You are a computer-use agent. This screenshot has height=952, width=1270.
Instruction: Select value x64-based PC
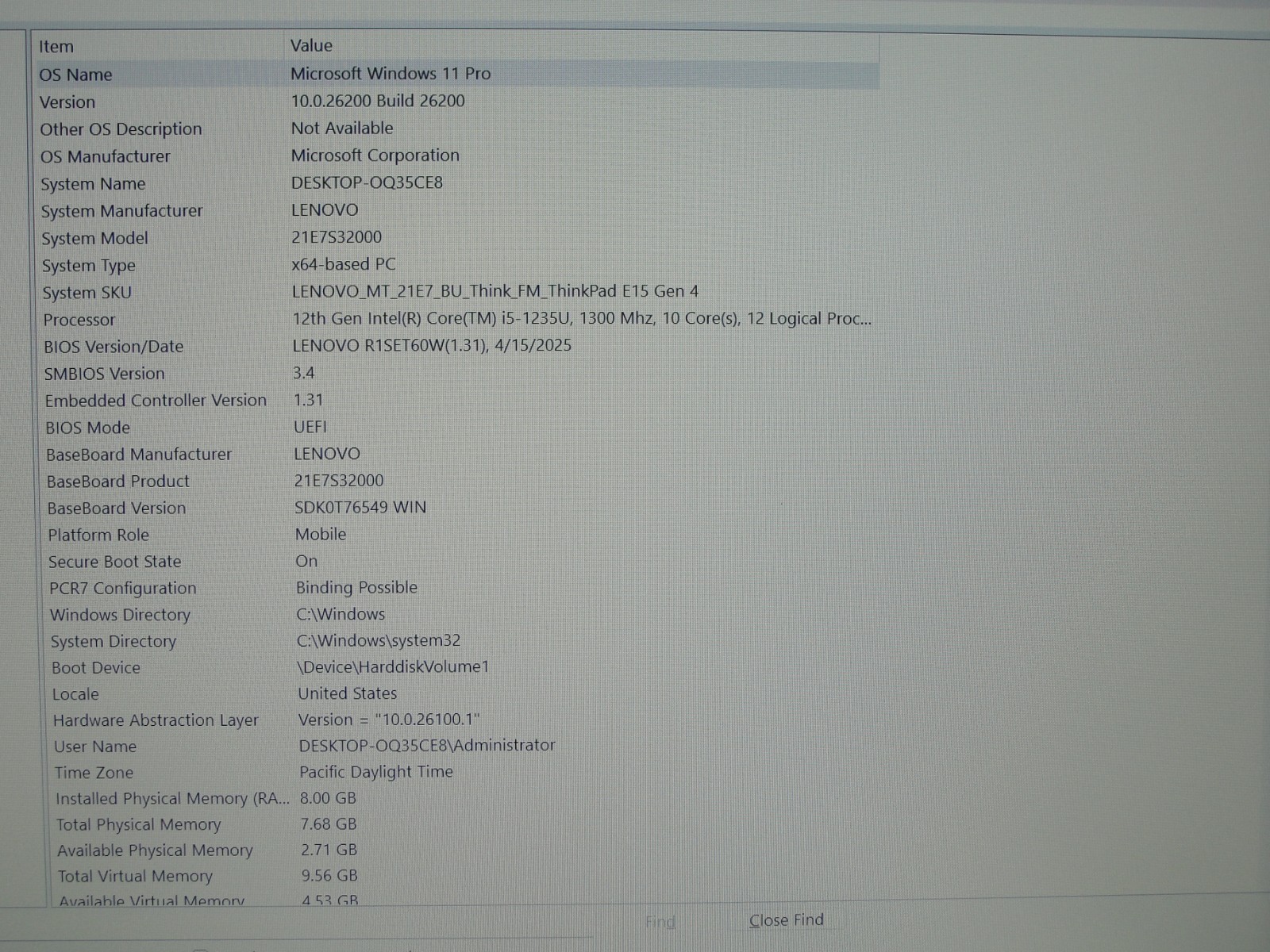pos(344,264)
